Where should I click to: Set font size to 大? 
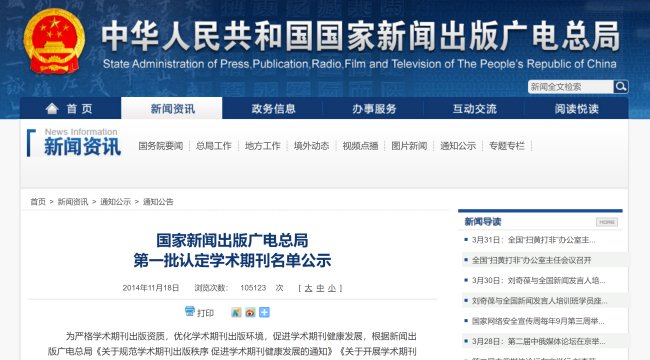[x=308, y=288]
